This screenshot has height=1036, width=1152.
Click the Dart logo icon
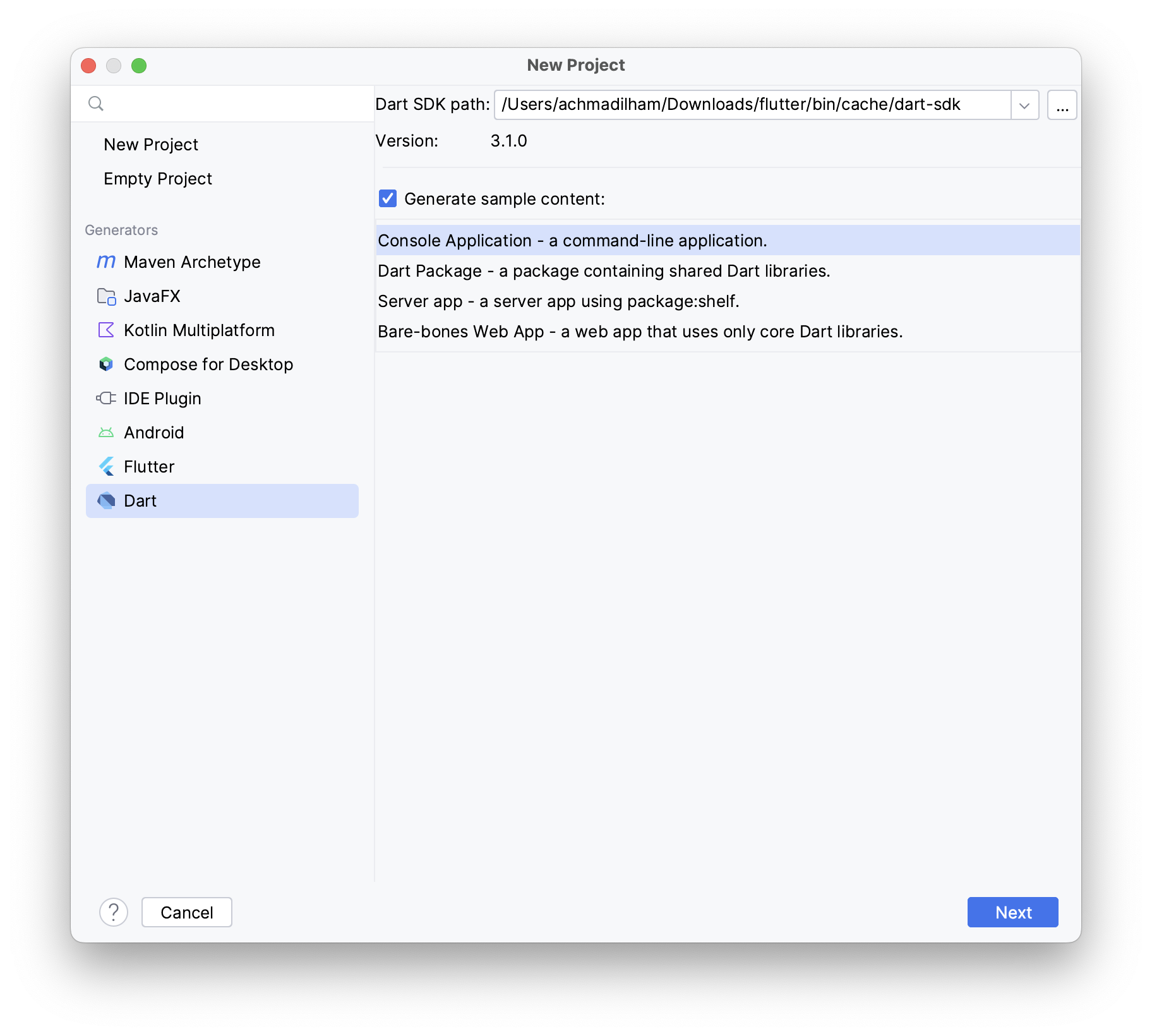[106, 500]
